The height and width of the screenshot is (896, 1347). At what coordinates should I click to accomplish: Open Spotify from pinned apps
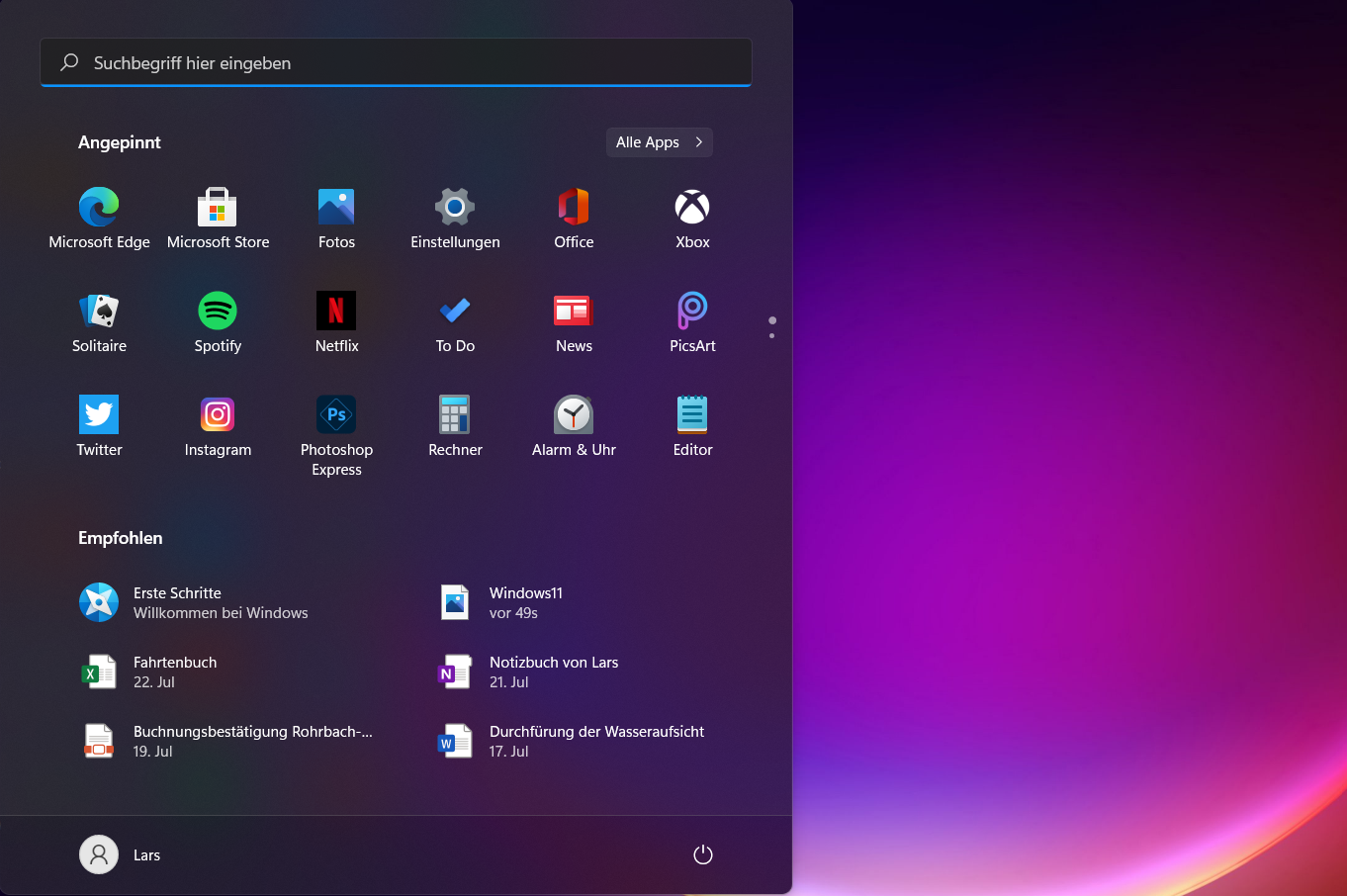218,322
